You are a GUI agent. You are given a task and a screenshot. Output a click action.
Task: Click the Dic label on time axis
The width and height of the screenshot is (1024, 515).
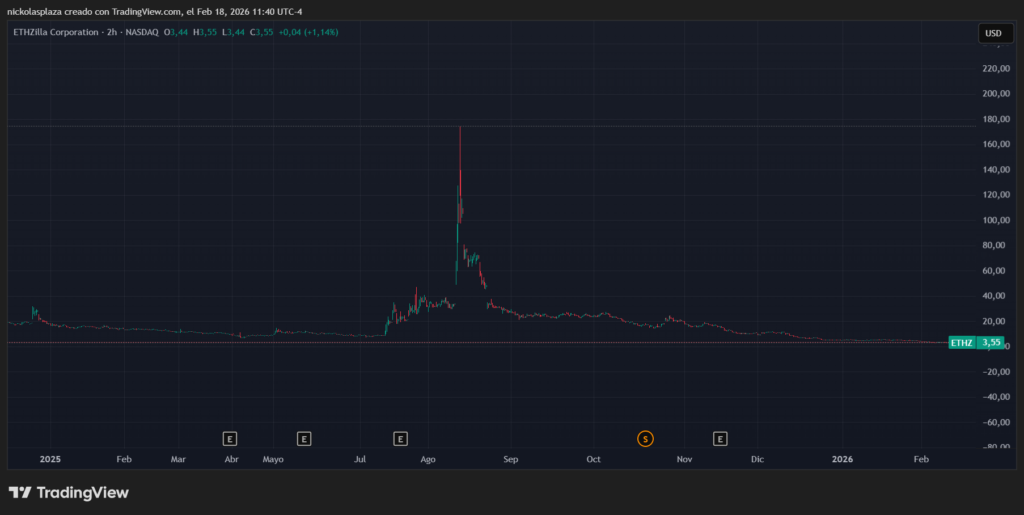point(757,460)
